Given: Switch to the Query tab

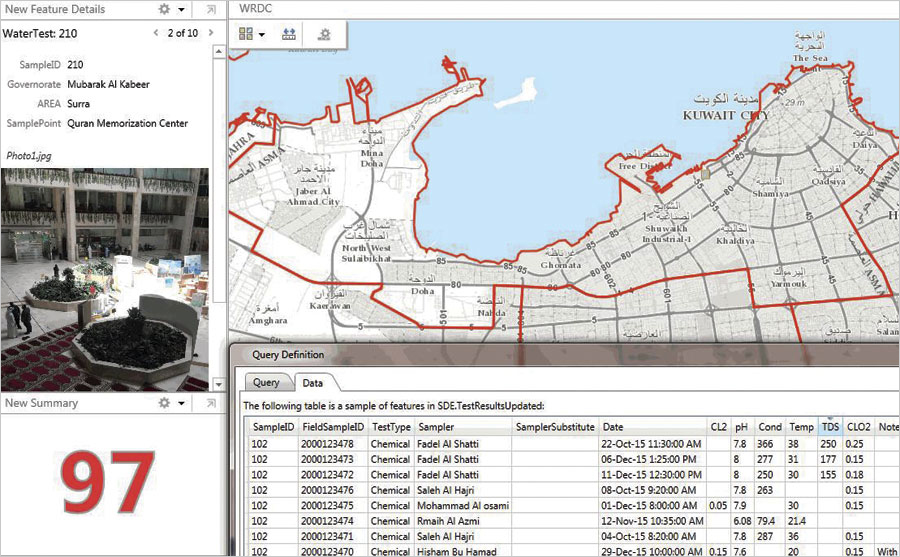Looking at the screenshot, I should 266,382.
